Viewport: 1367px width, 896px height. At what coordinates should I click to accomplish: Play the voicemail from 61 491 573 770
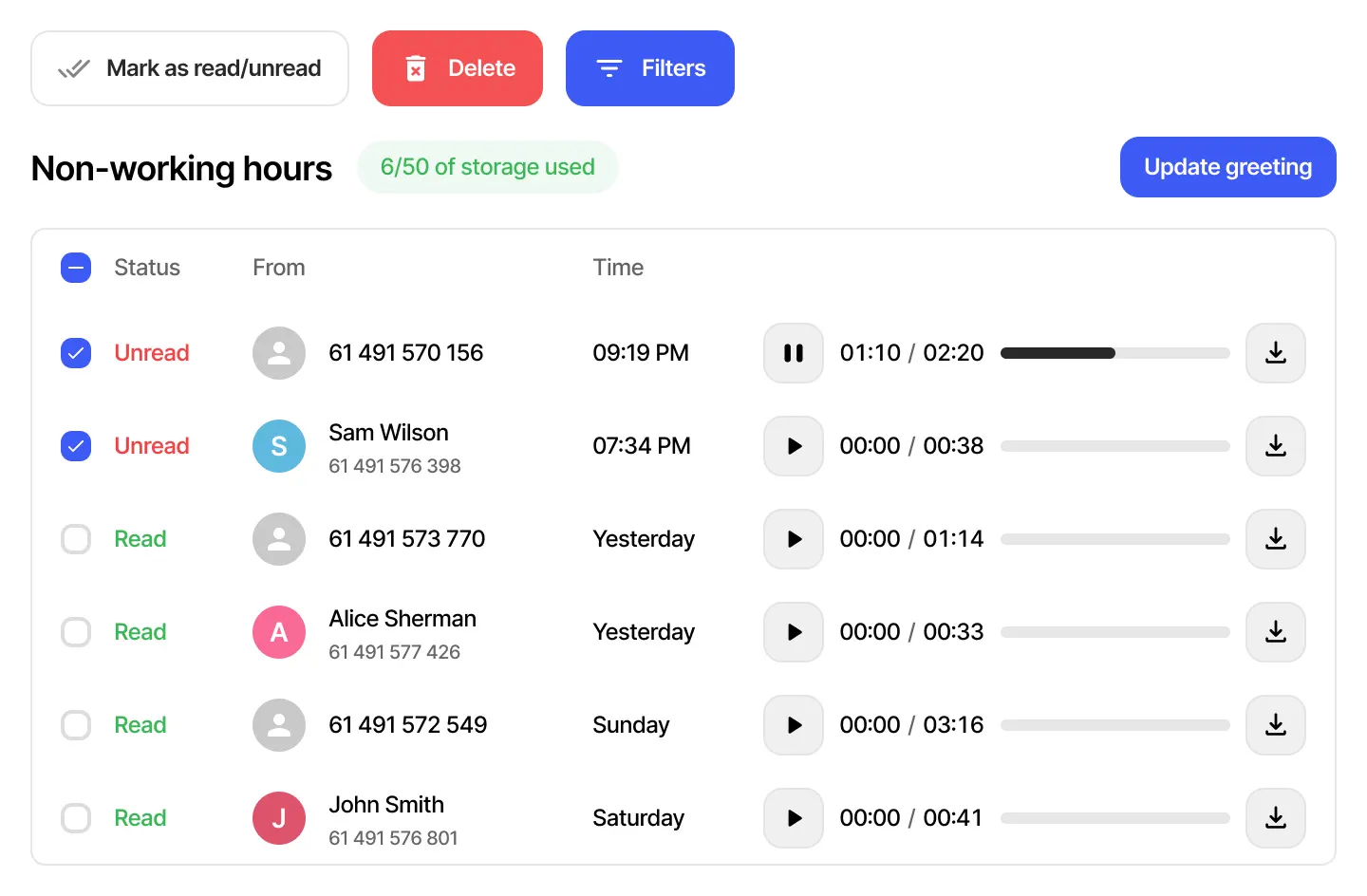point(794,539)
